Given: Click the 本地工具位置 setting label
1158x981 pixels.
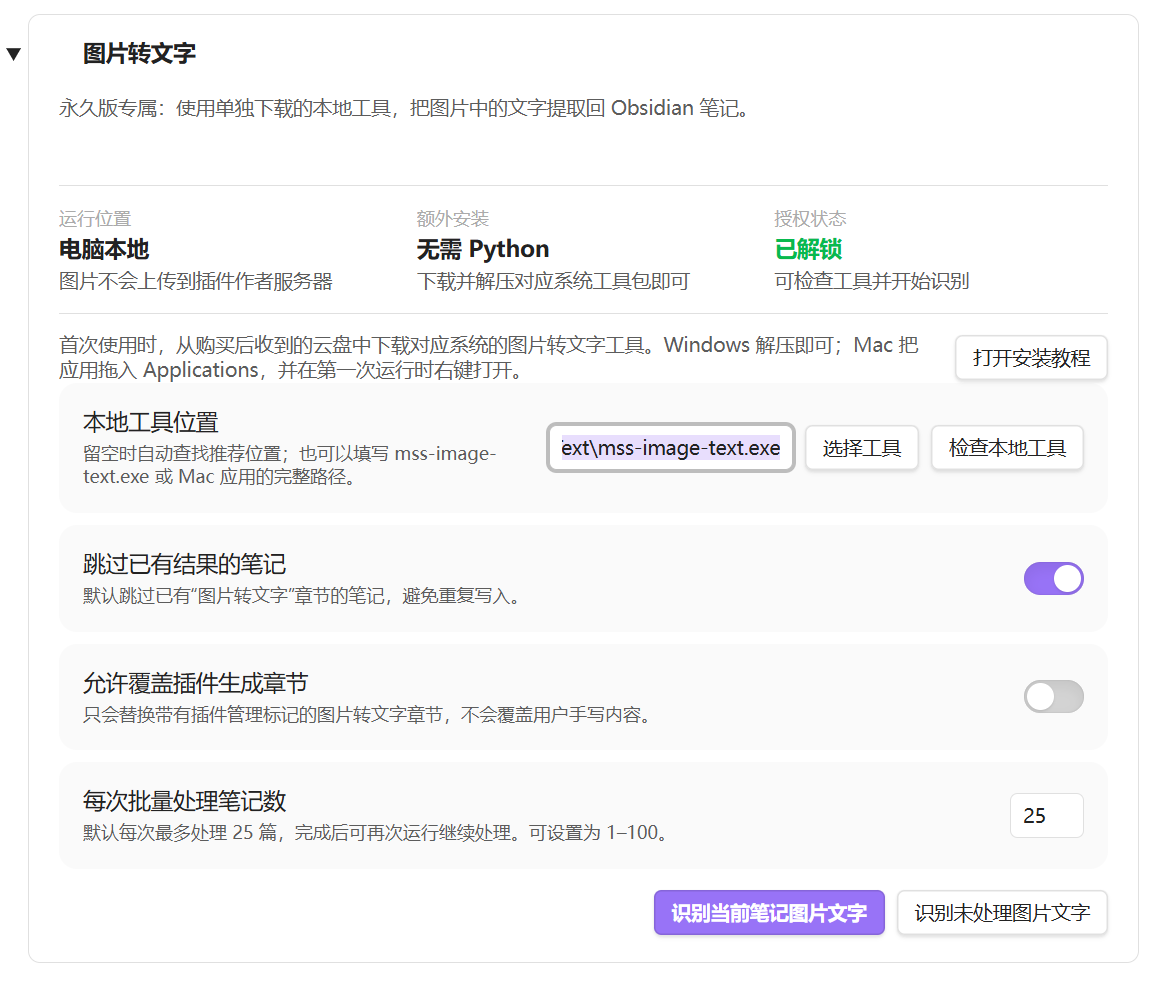Looking at the screenshot, I should click(151, 423).
